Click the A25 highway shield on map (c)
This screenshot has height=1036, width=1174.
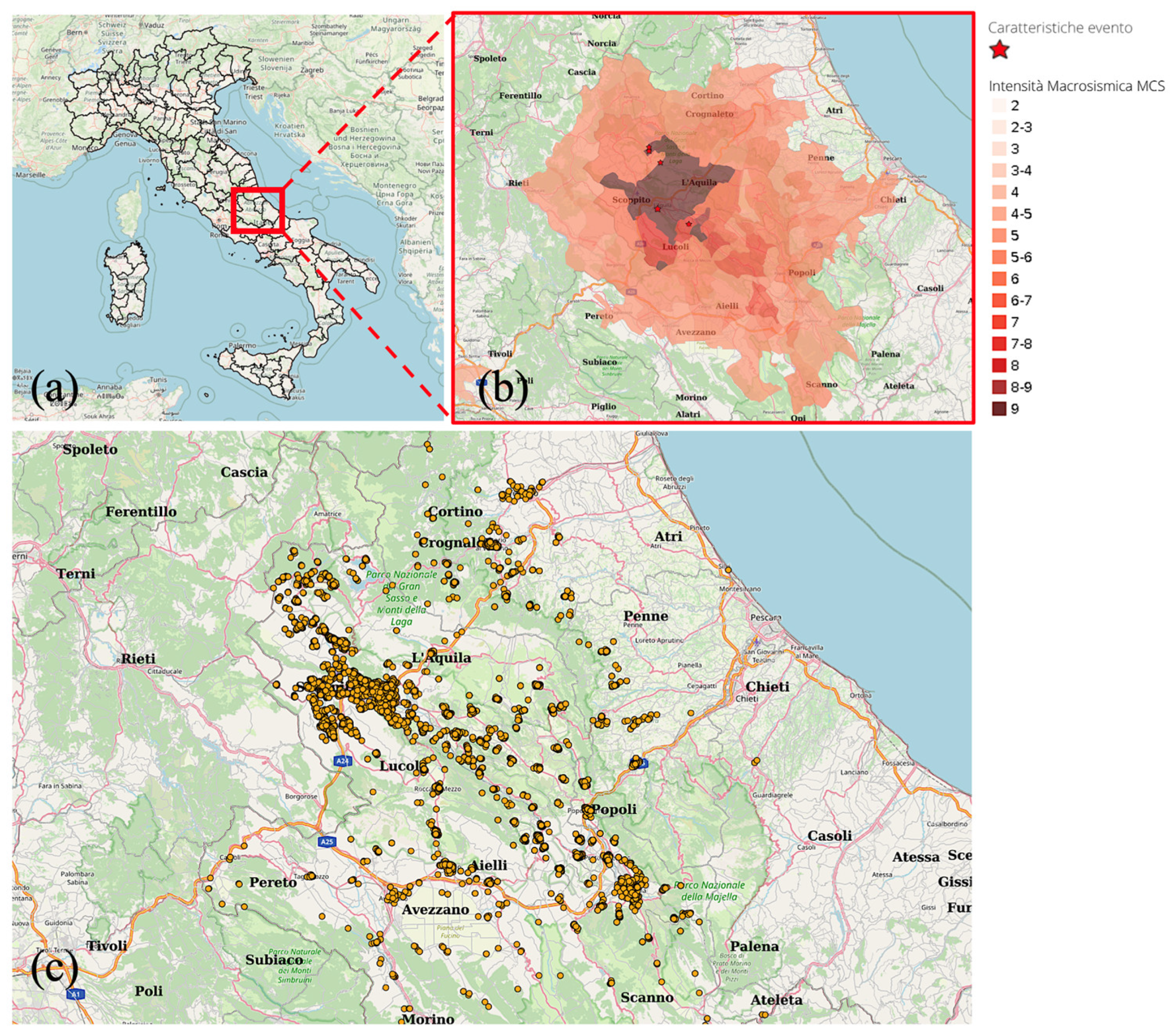(x=326, y=842)
